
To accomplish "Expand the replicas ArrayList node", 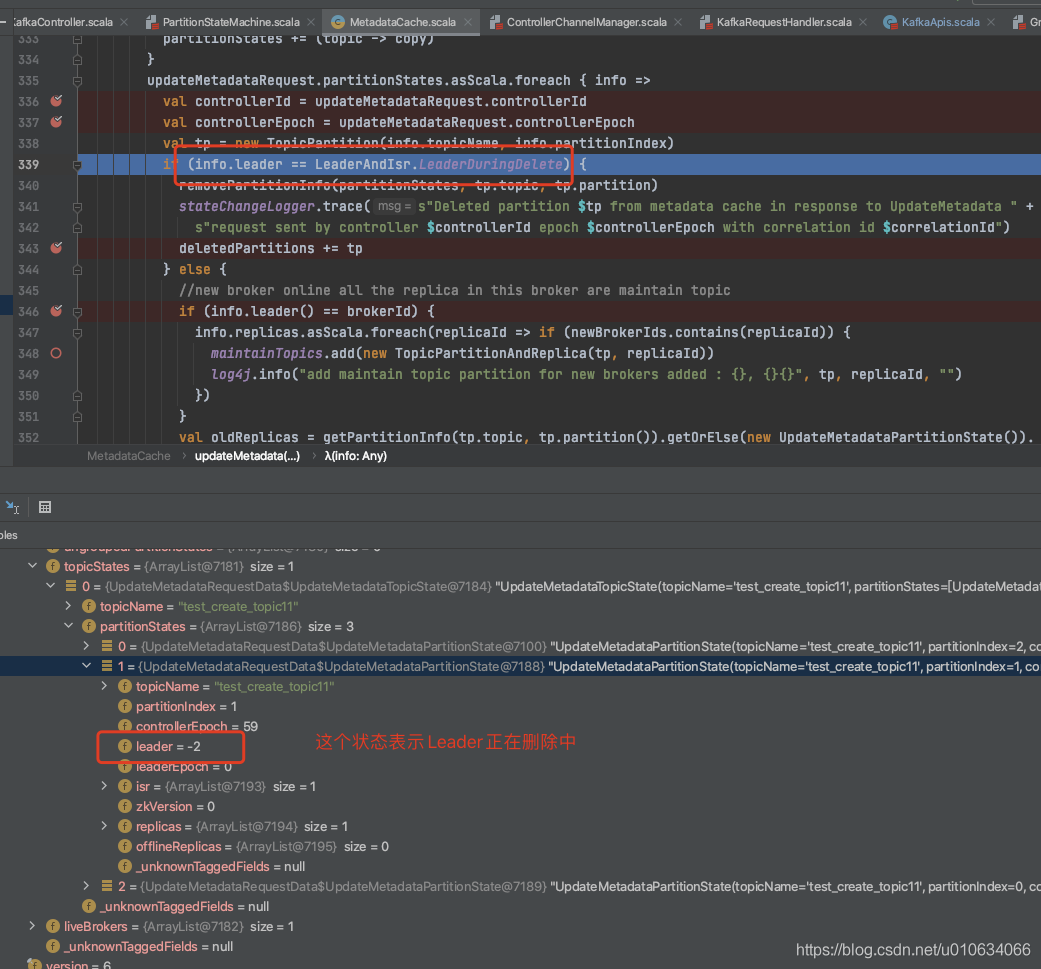I will tap(104, 826).
